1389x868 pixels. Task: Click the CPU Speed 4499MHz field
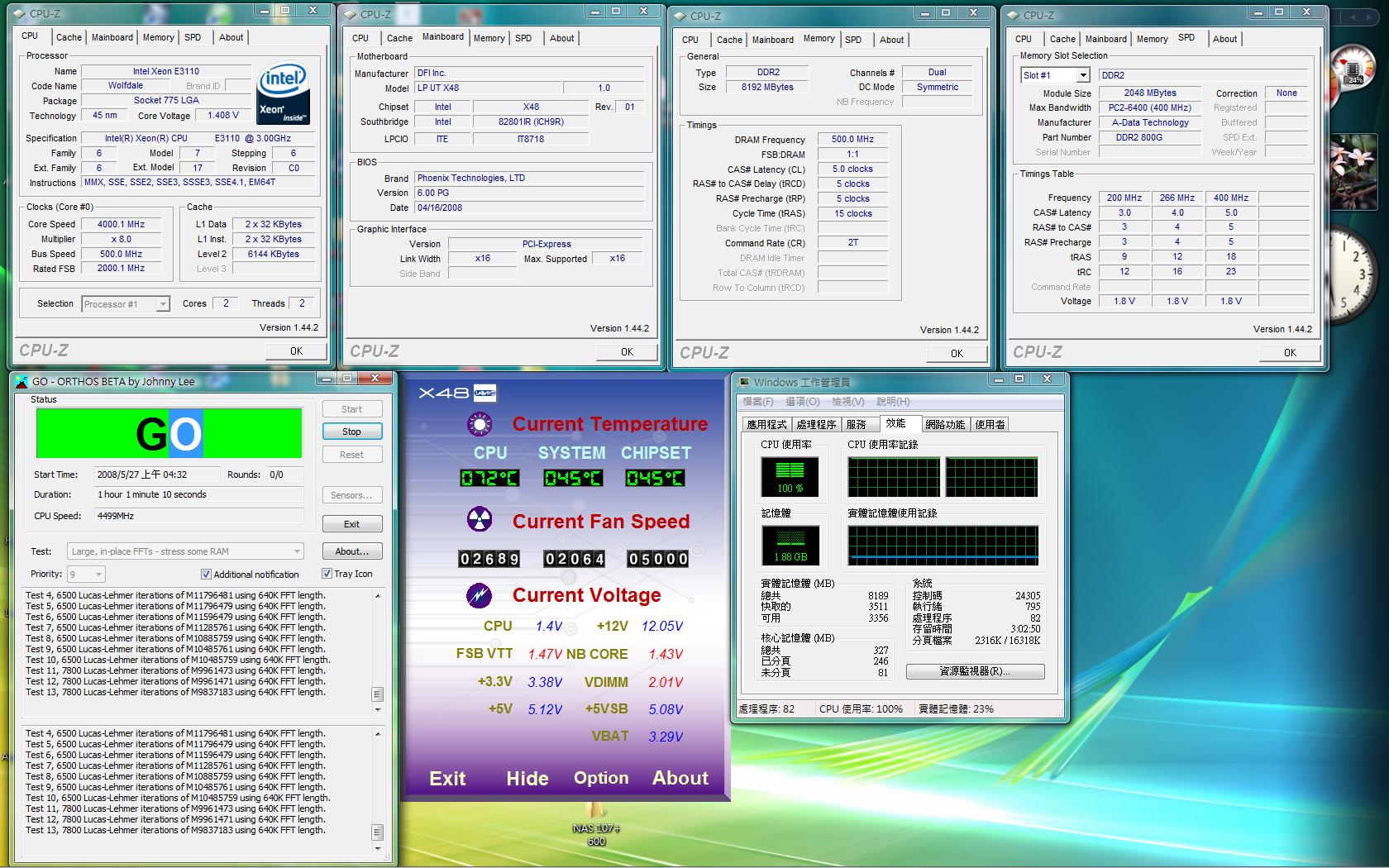click(198, 516)
